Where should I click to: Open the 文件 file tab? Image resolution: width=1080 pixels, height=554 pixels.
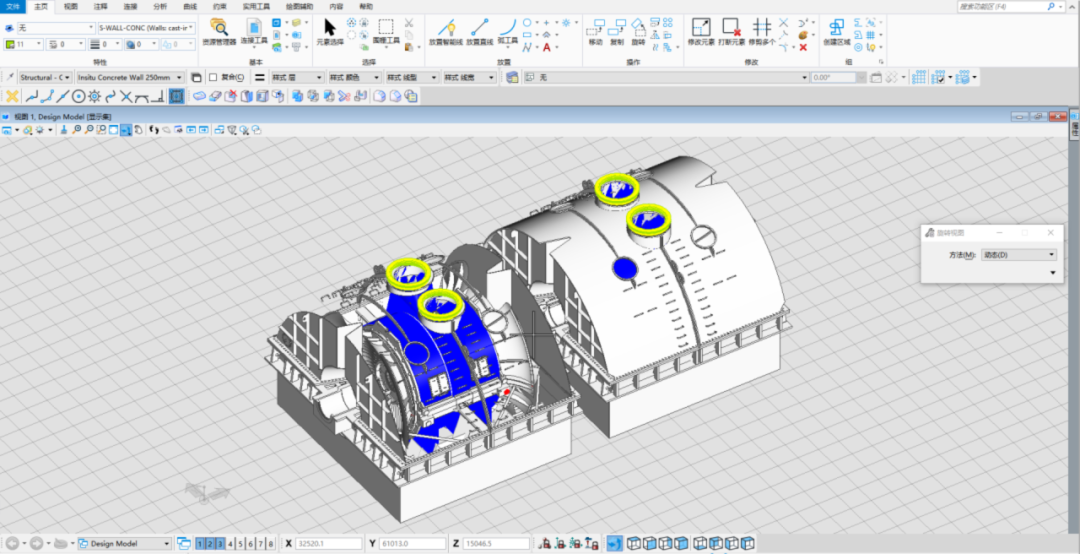[x=13, y=6]
